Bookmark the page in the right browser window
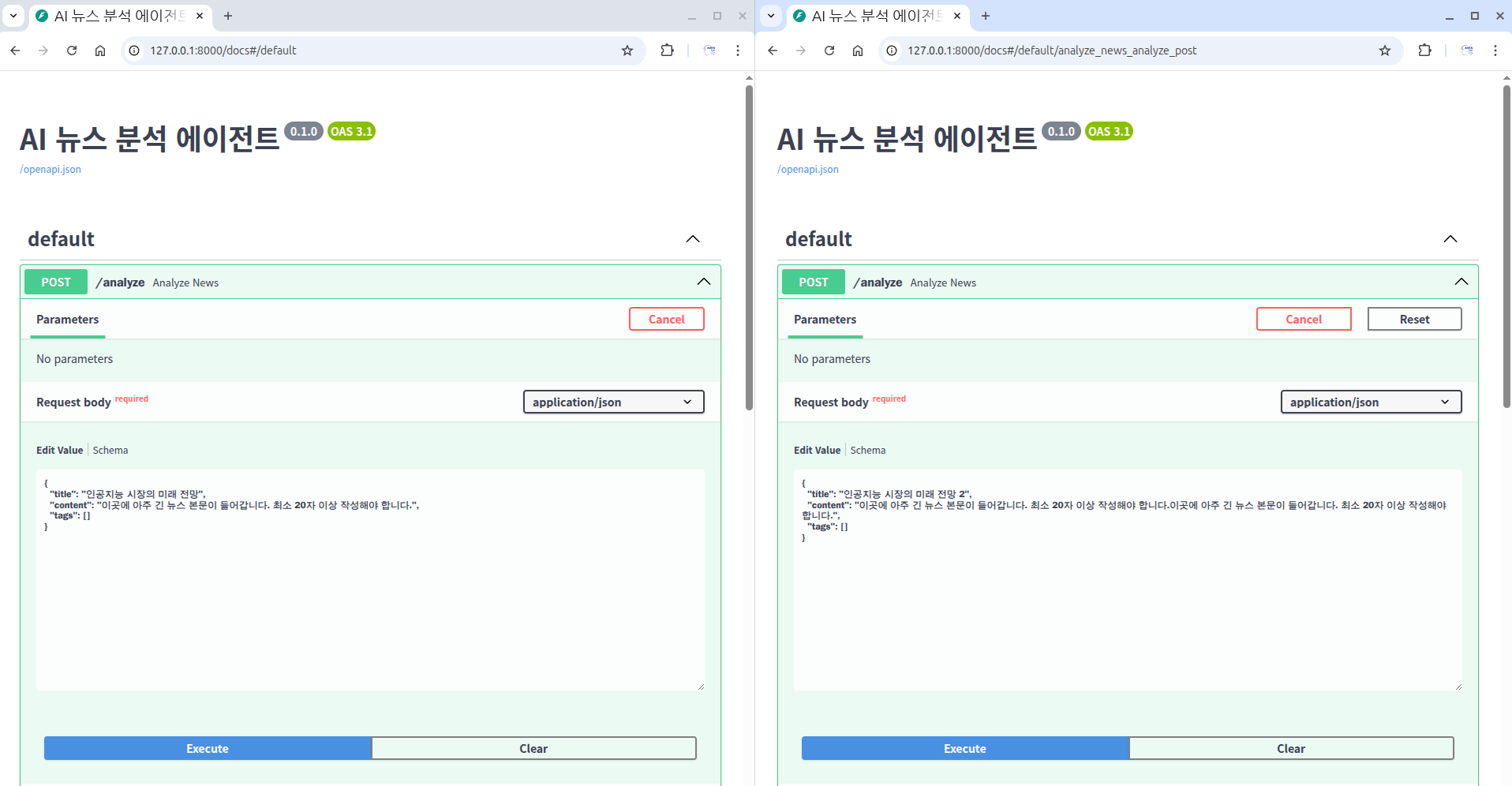1512x786 pixels. pos(1384,51)
